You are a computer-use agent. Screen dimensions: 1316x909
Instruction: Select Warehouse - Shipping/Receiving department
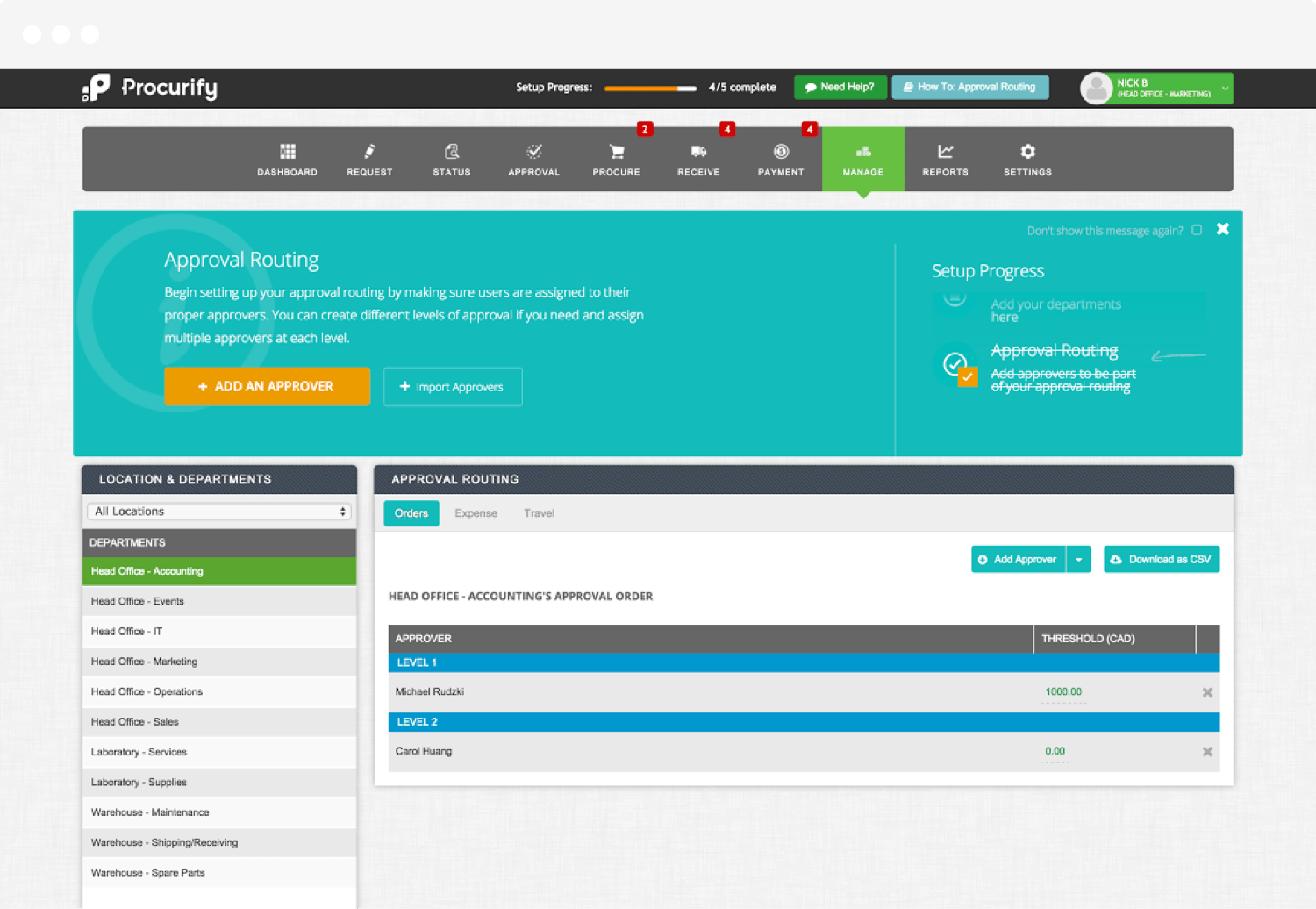coord(219,842)
